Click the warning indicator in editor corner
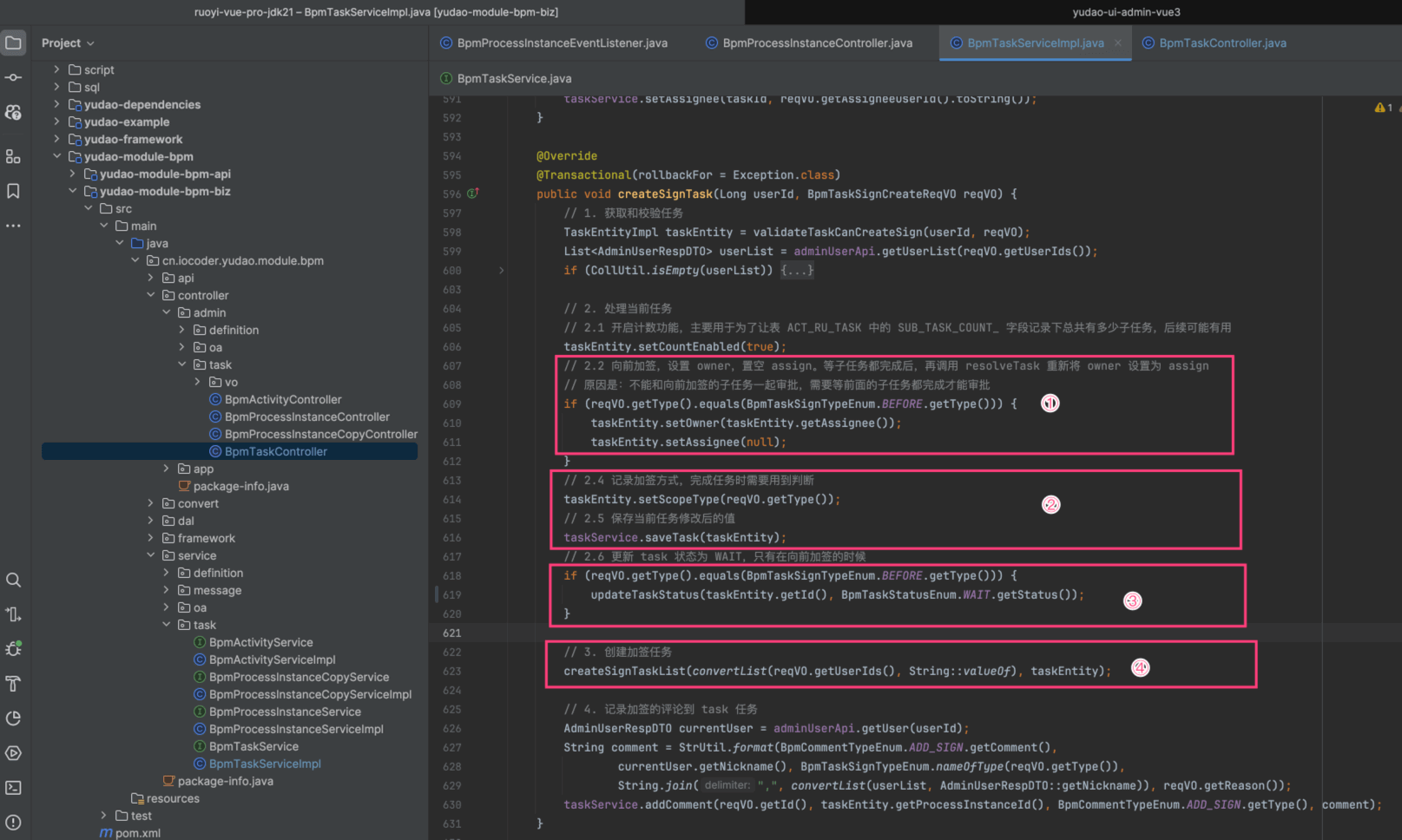This screenshot has height=840, width=1402. click(1382, 108)
